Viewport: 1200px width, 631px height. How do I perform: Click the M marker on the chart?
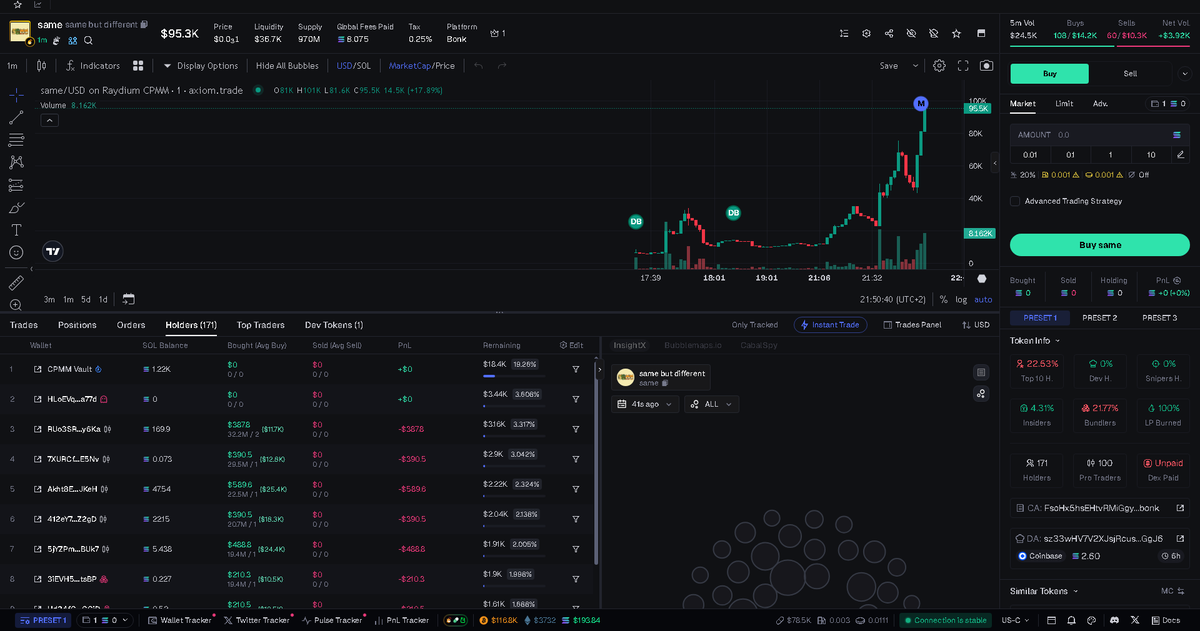921,104
